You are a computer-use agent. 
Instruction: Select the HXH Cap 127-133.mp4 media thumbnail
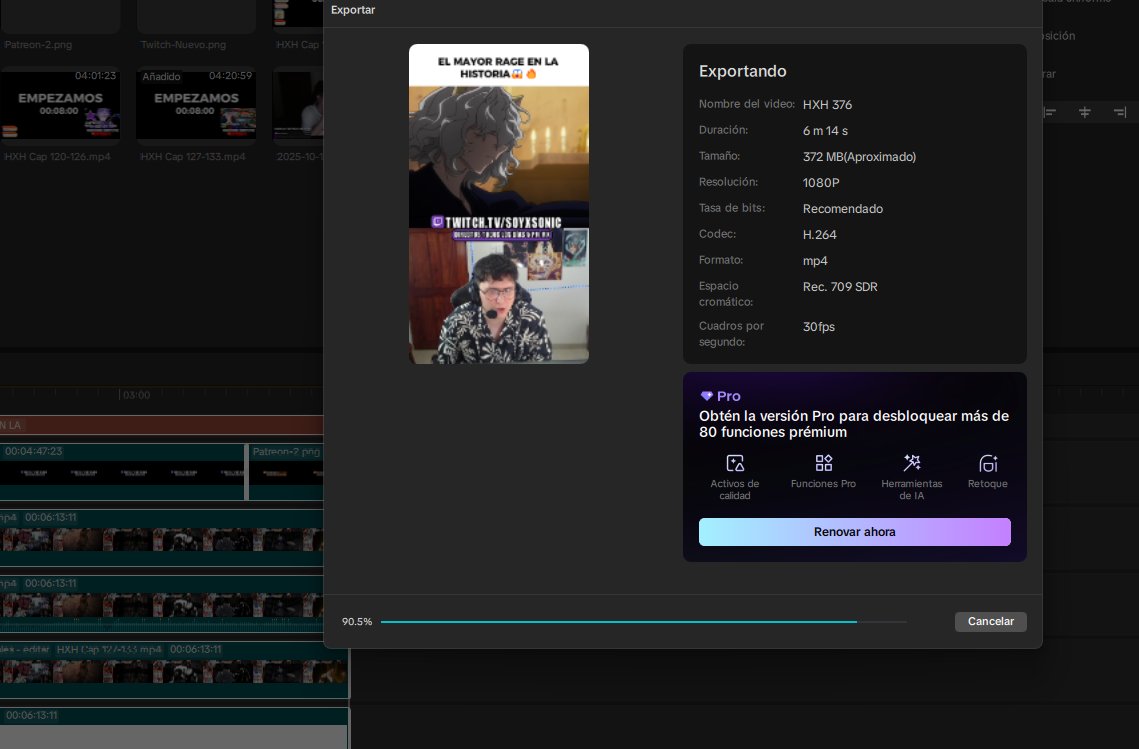tap(196, 103)
